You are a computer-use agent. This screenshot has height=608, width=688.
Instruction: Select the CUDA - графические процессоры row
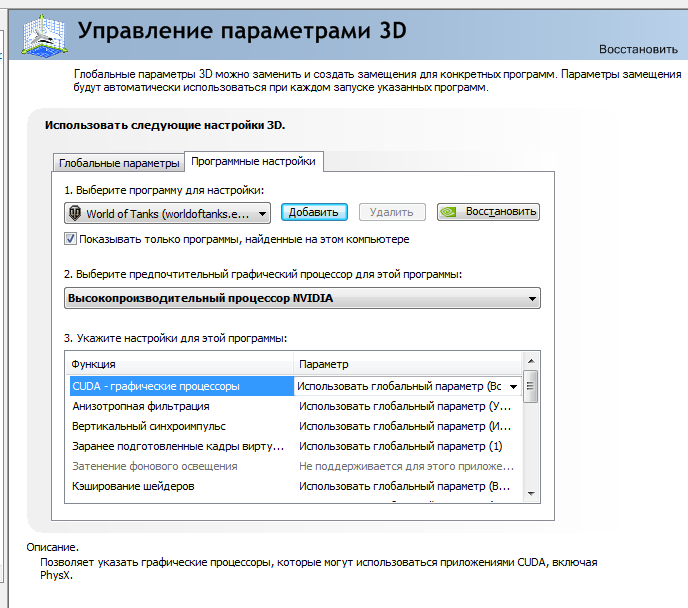point(294,386)
